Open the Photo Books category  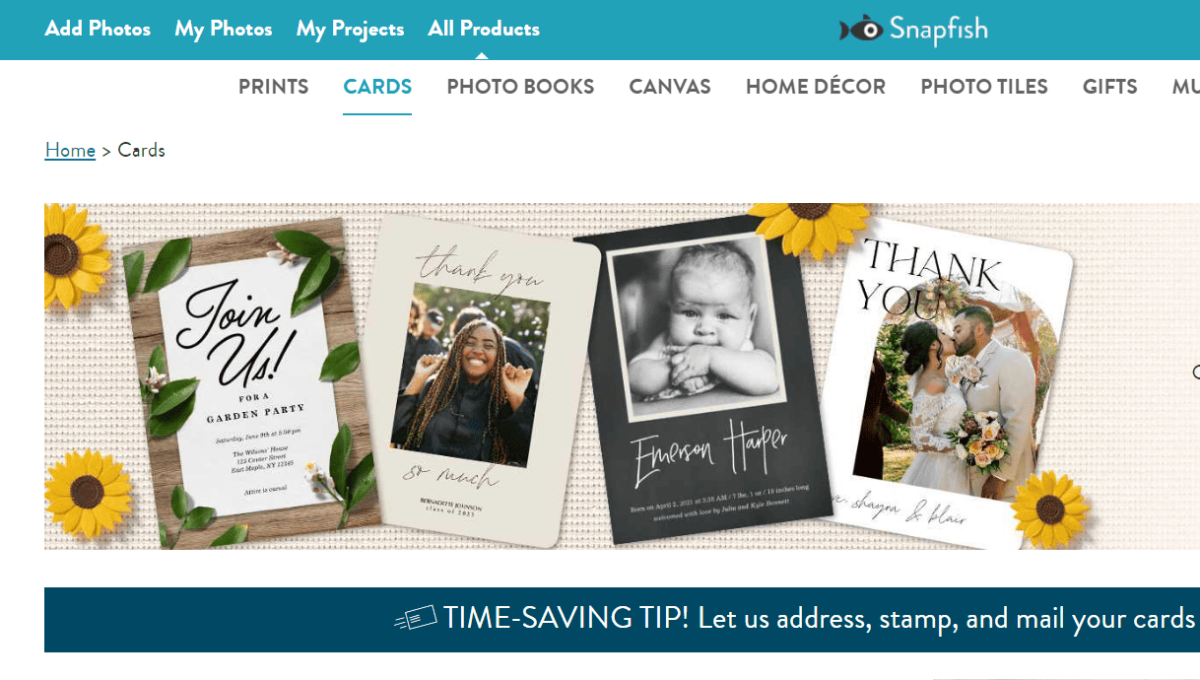pyautogui.click(x=520, y=87)
